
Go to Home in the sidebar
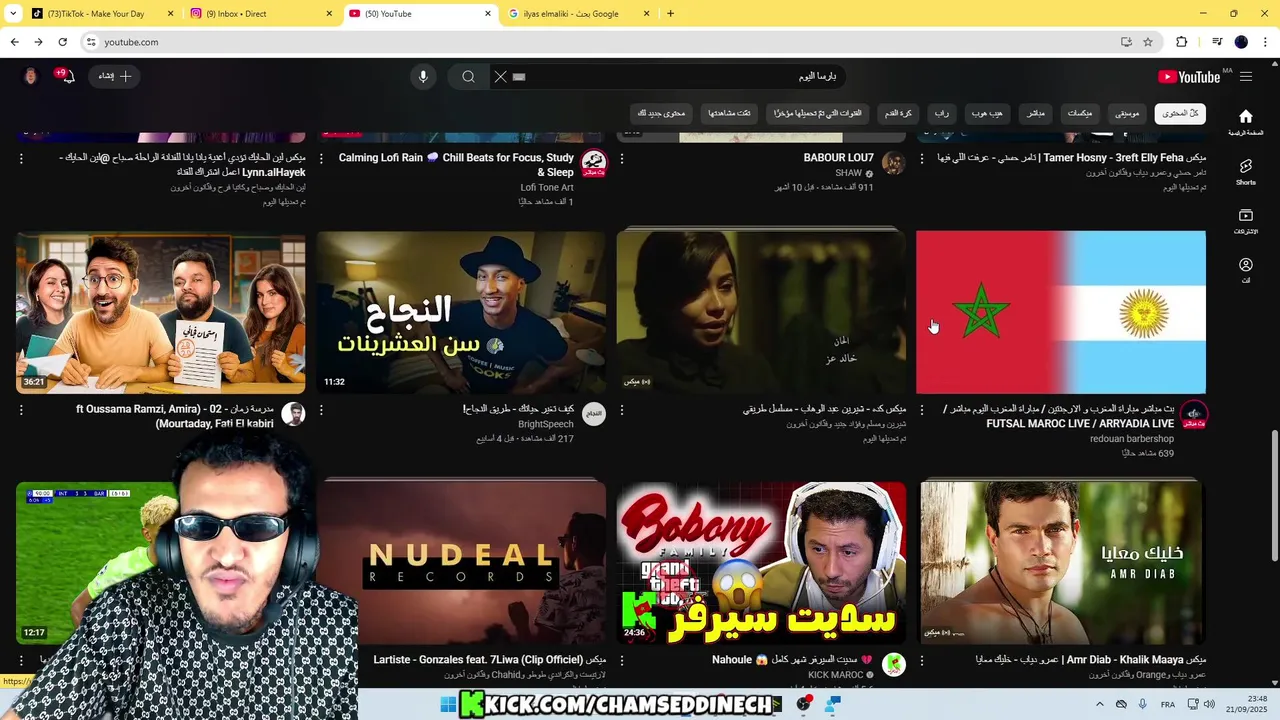click(1245, 122)
